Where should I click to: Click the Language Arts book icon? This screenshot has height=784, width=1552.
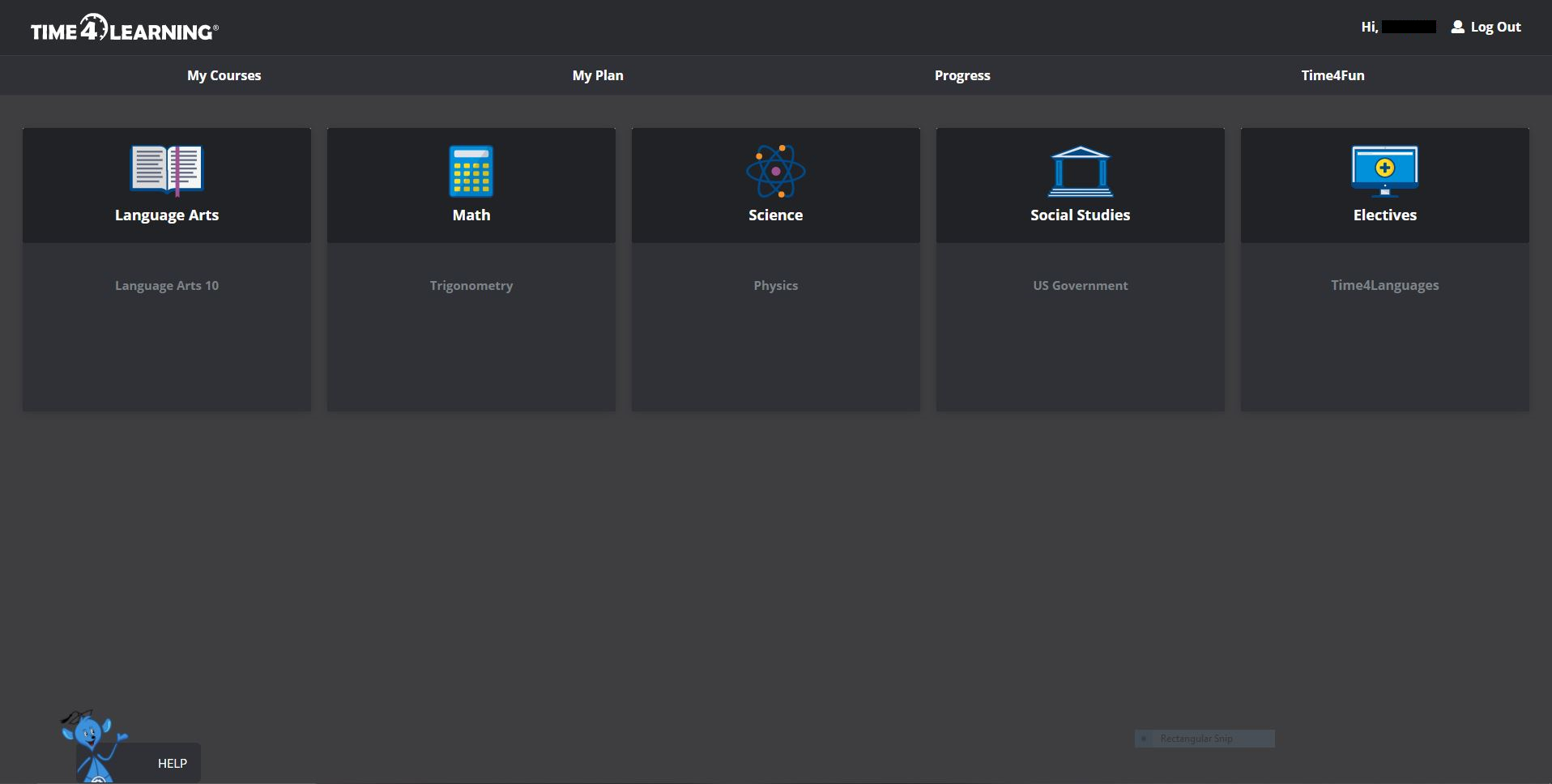pyautogui.click(x=166, y=170)
